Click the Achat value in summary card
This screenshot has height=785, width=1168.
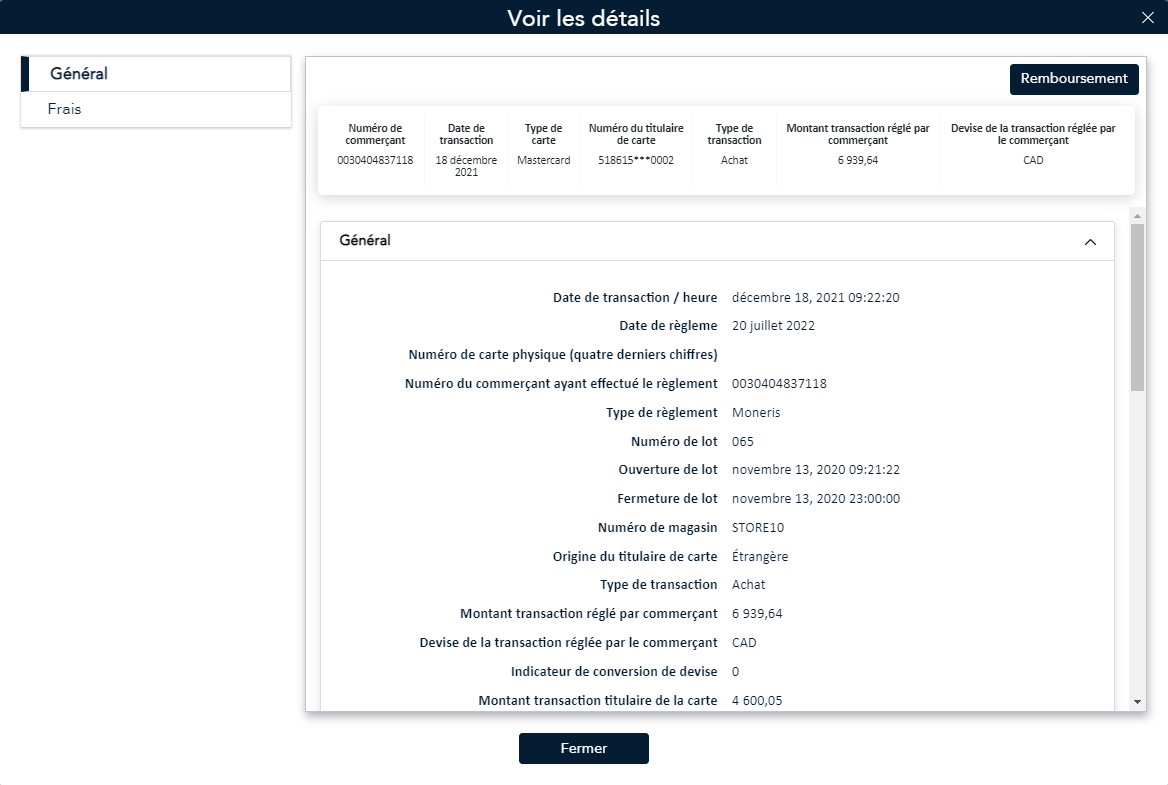tap(734, 160)
